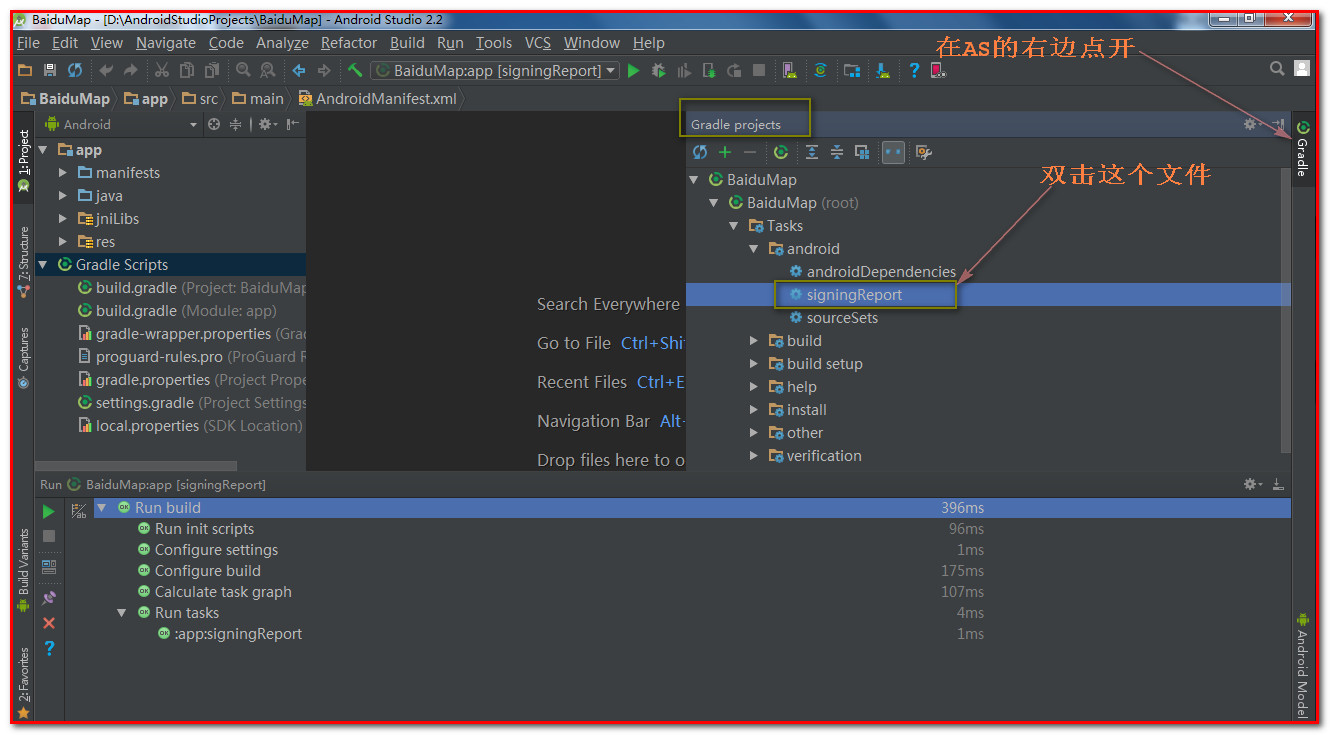
Task: Toggle the Android Model sidebar tab
Action: [1303, 665]
